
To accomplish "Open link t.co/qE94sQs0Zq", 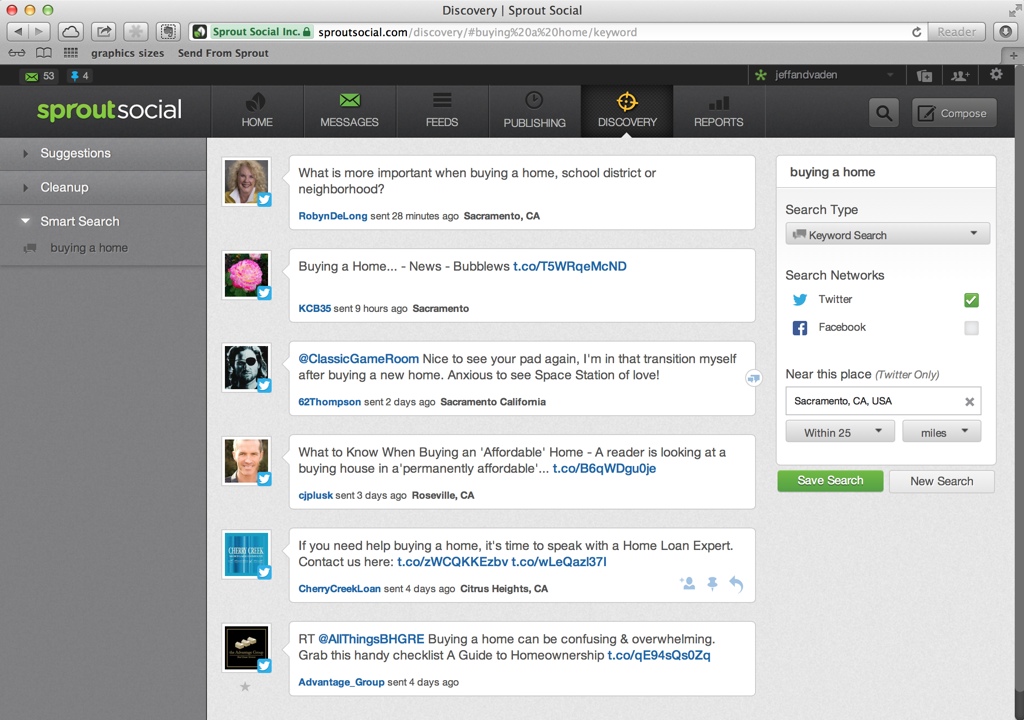I will click(x=659, y=655).
